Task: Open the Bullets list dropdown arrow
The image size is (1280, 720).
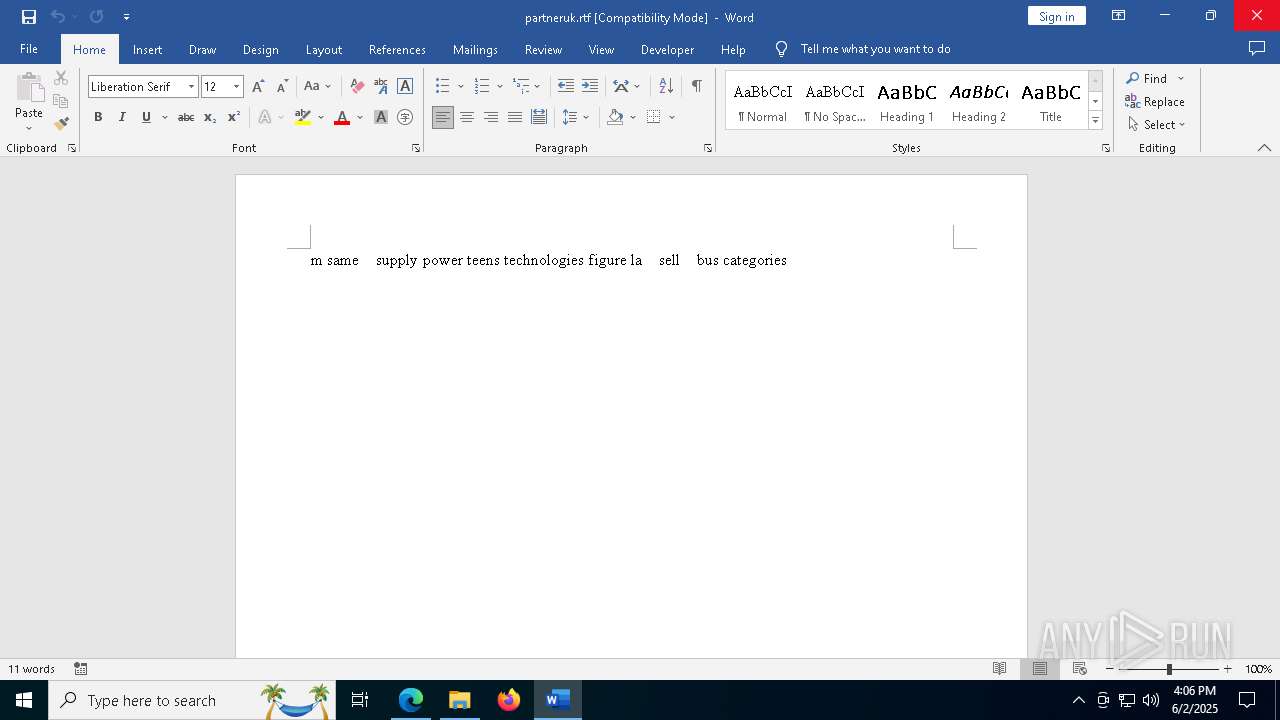Action: pyautogui.click(x=460, y=87)
